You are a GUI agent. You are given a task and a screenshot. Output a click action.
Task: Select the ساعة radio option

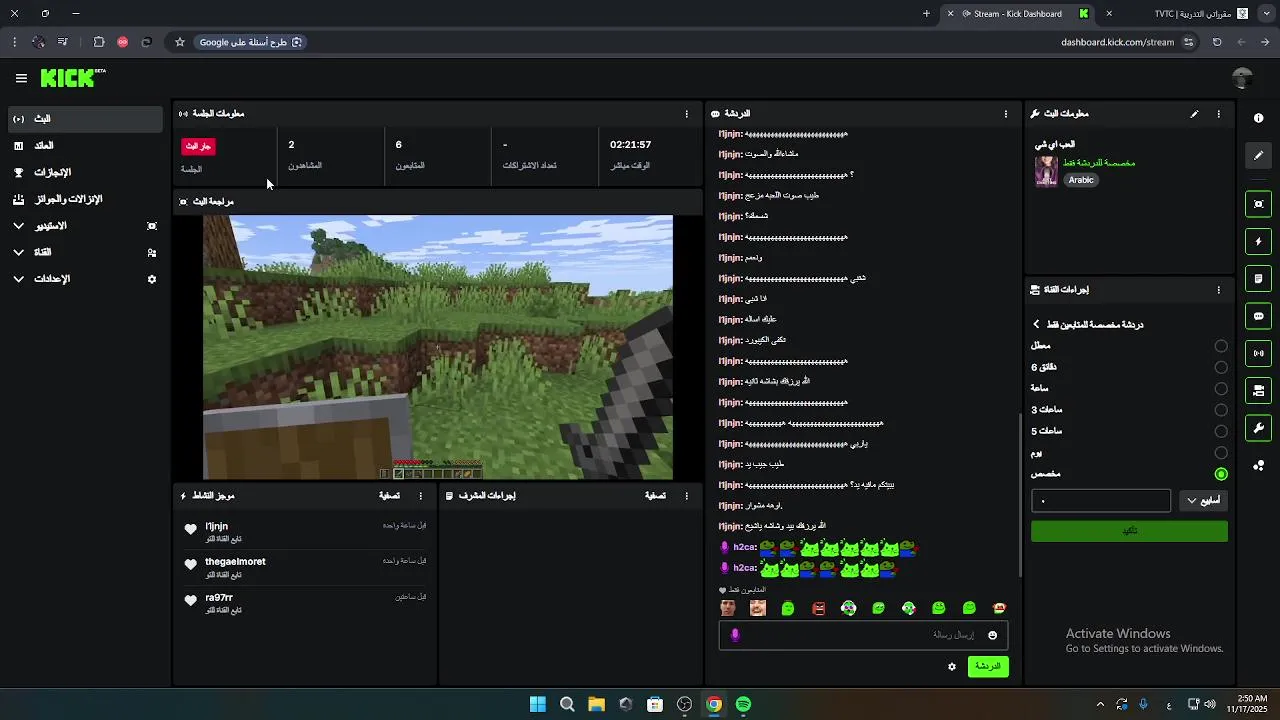pyautogui.click(x=1221, y=389)
